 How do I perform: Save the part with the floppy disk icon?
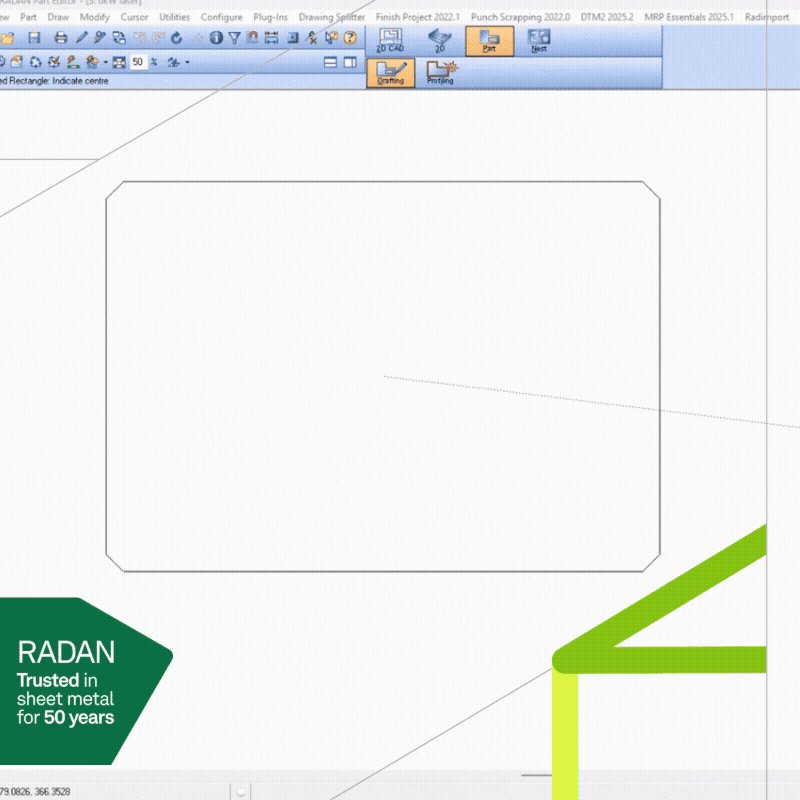(34, 38)
